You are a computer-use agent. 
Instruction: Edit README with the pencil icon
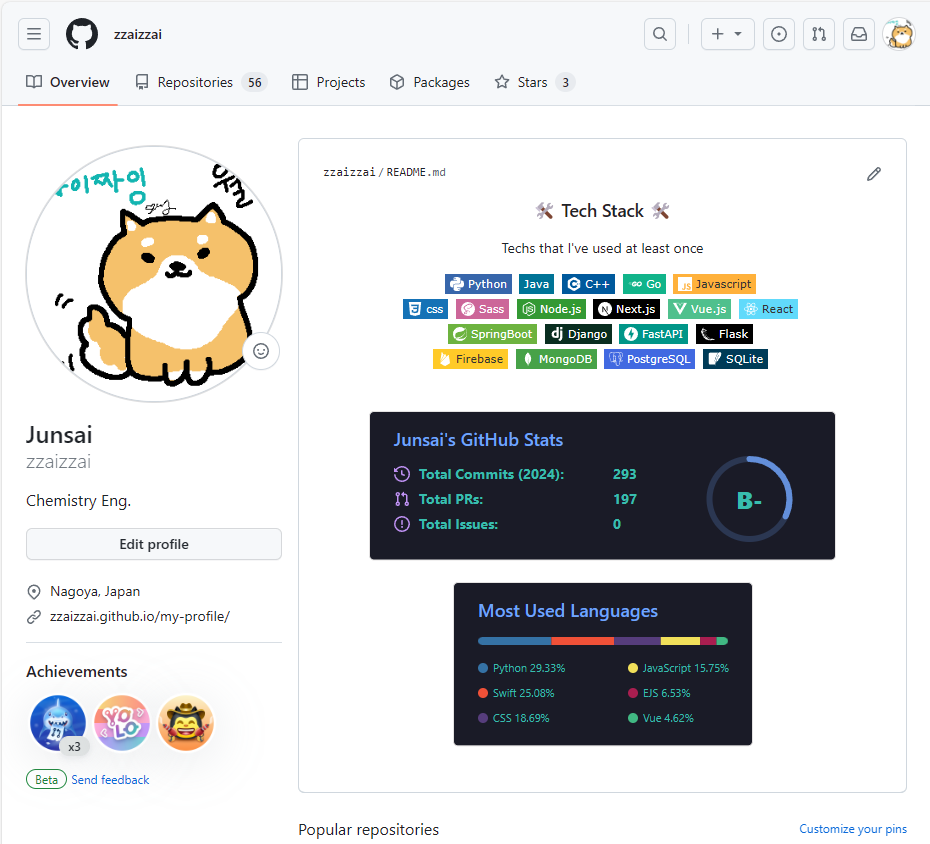[874, 174]
